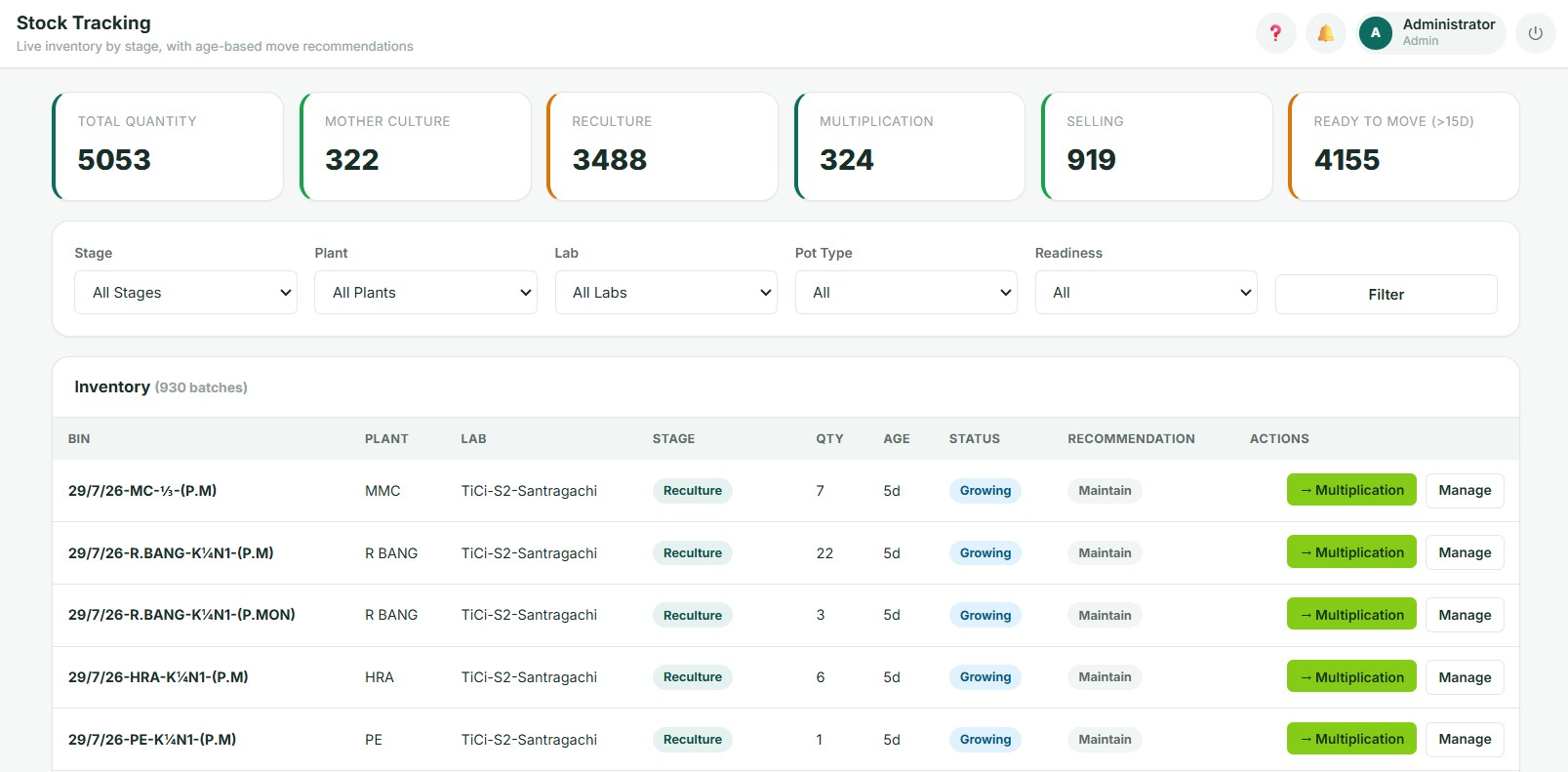
Task: Open the notifications bell icon
Action: (1325, 33)
